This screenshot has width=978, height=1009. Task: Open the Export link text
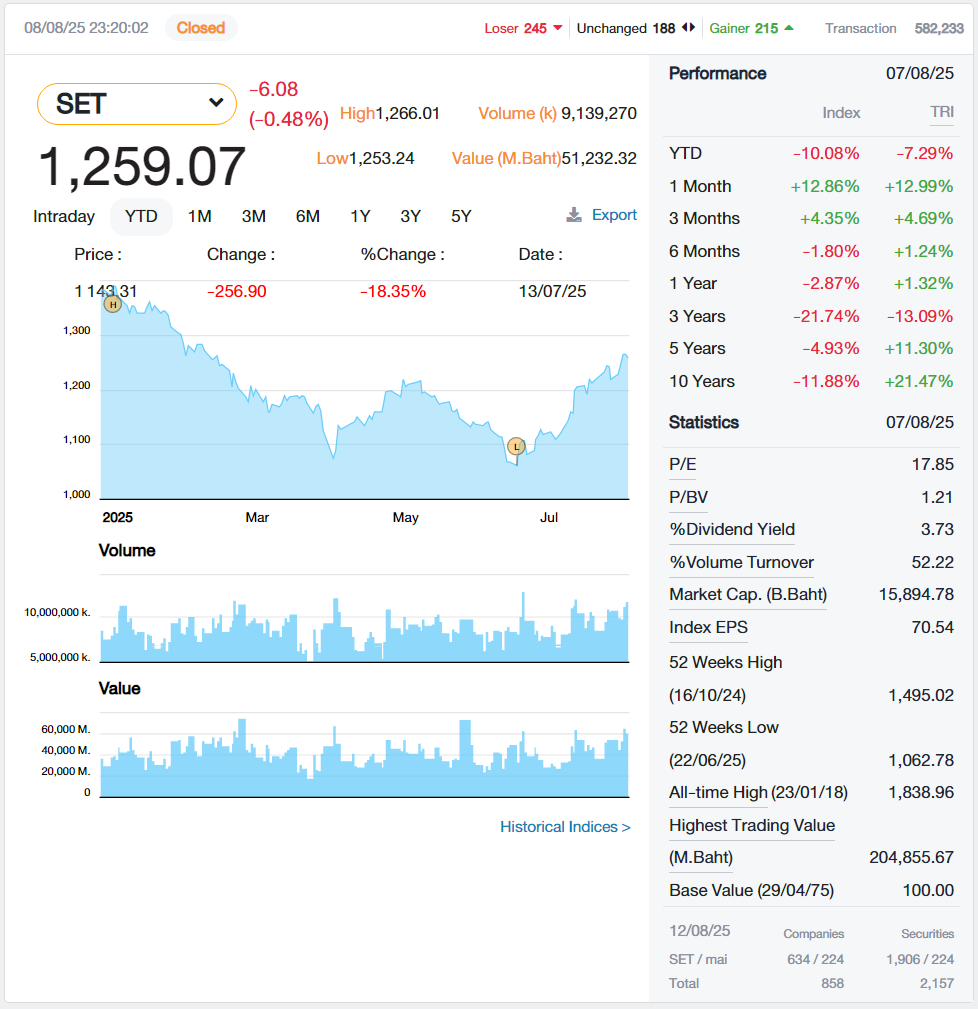pos(614,215)
